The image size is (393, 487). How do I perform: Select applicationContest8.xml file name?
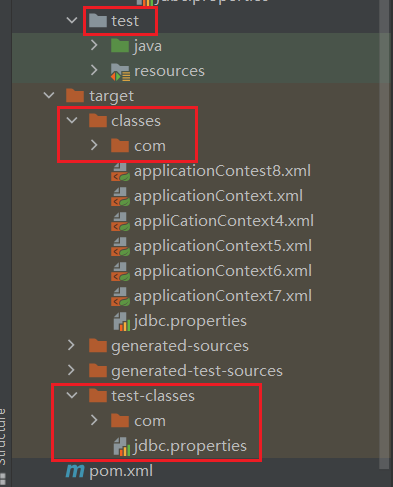(222, 171)
